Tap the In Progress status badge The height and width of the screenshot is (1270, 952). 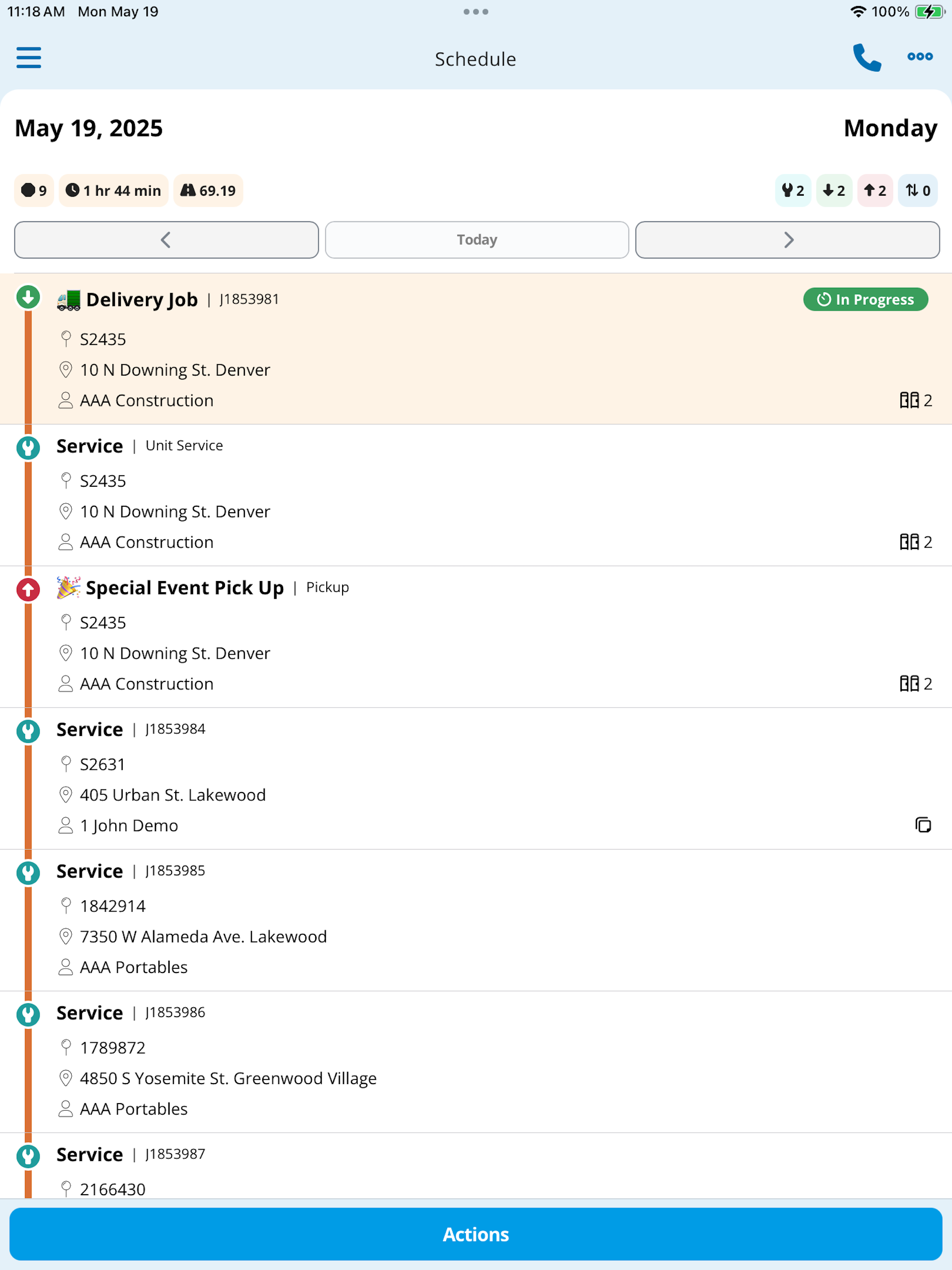tap(865, 299)
